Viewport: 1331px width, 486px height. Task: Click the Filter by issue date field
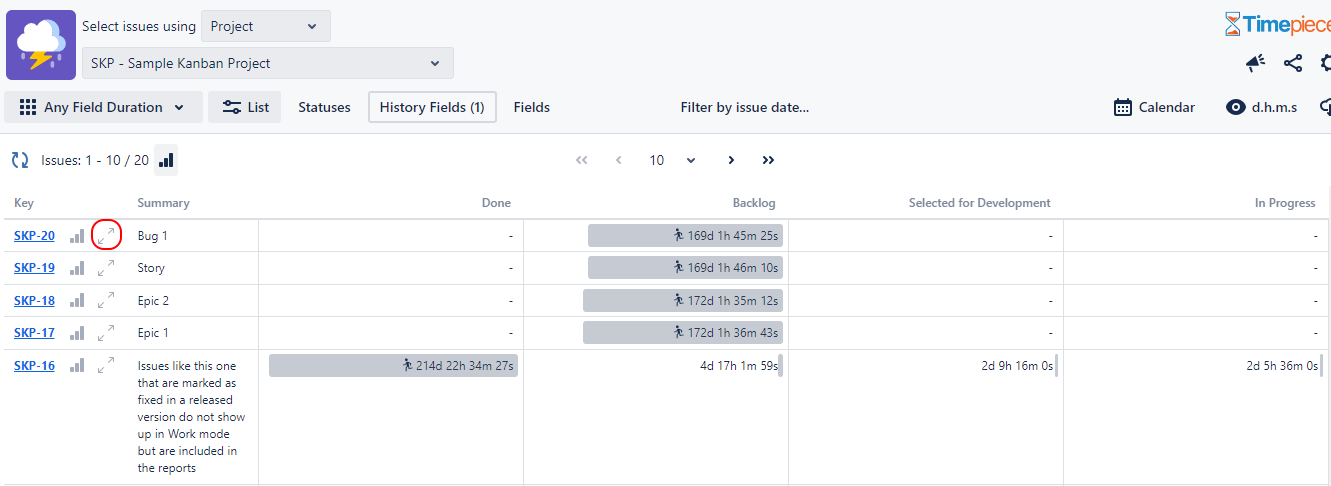[744, 107]
